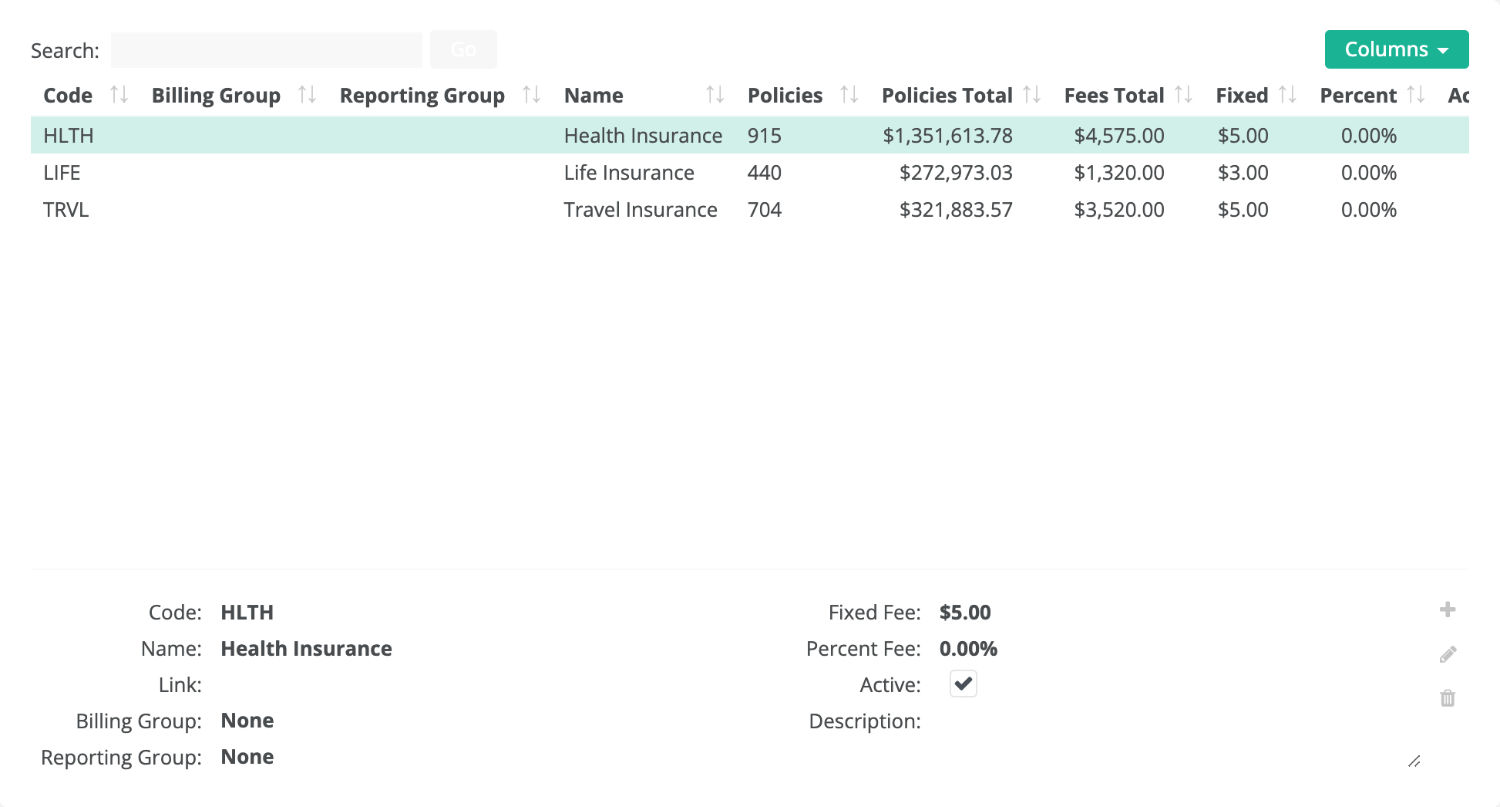The image size is (1500, 807).
Task: Click the trash delete icon
Action: 1447,698
